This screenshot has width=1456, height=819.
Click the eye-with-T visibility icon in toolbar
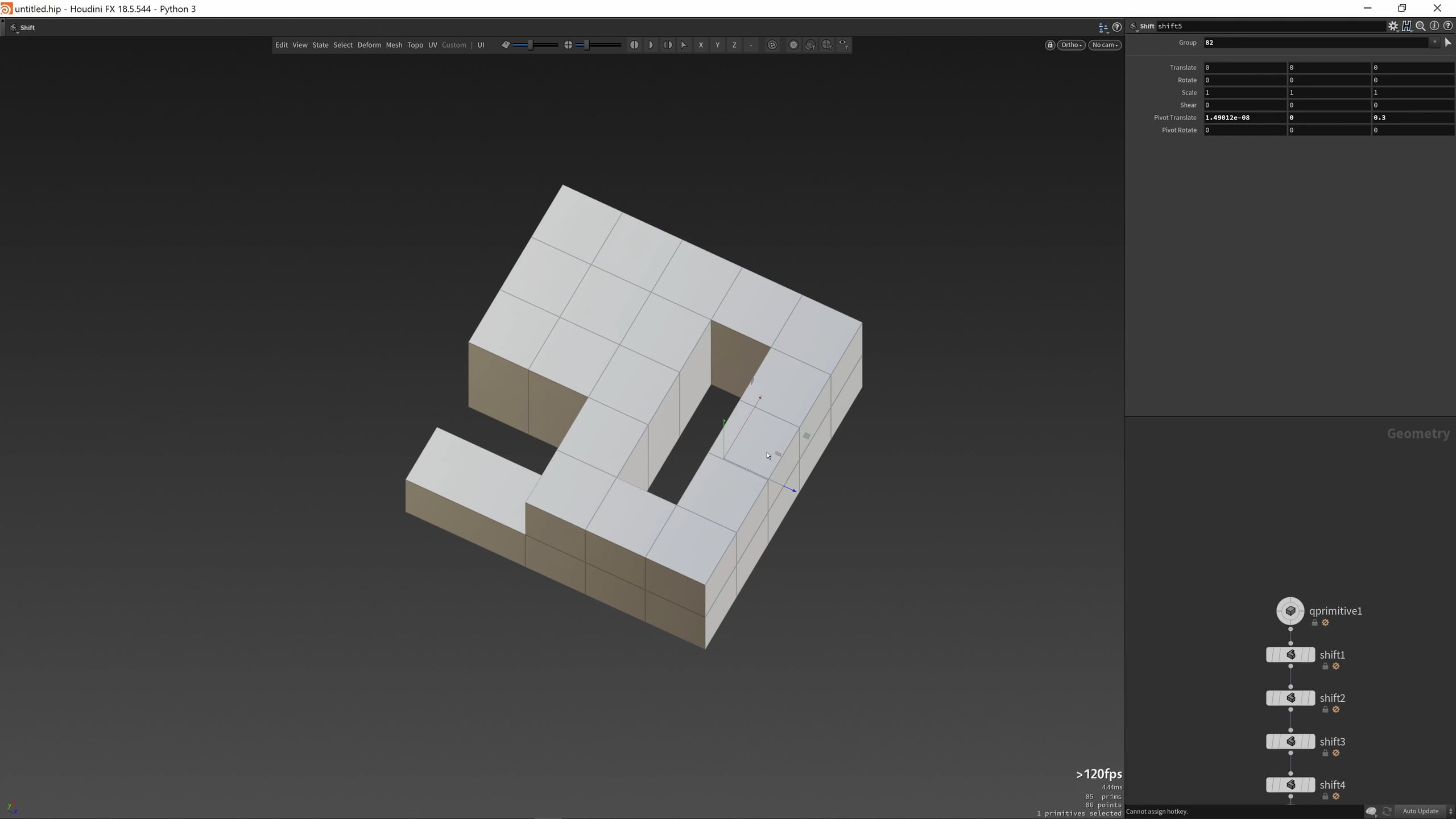[x=843, y=45]
